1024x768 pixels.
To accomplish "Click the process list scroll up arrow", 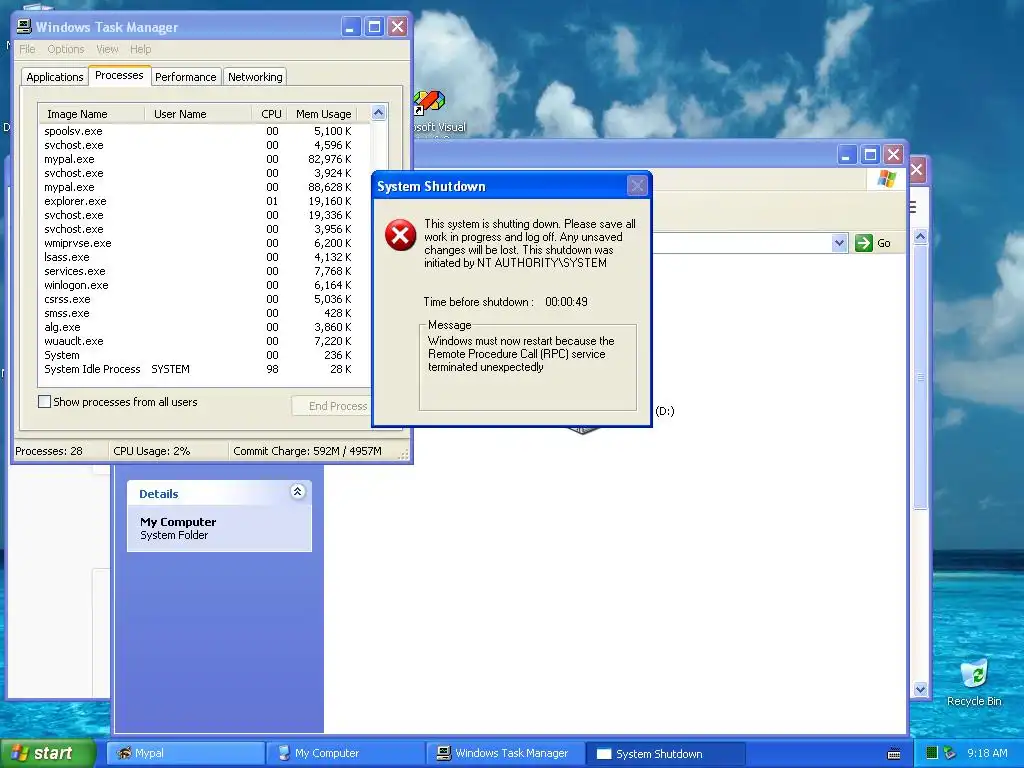I will pyautogui.click(x=379, y=113).
